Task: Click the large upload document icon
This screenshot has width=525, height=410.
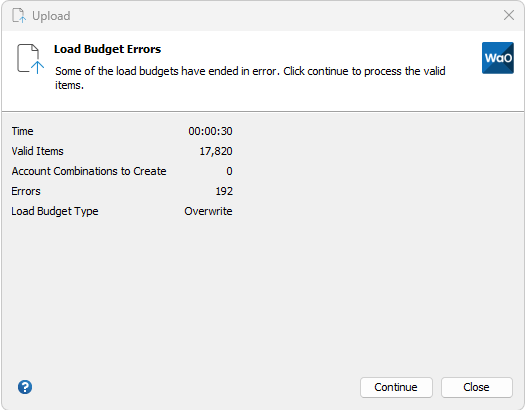Action: [30, 59]
